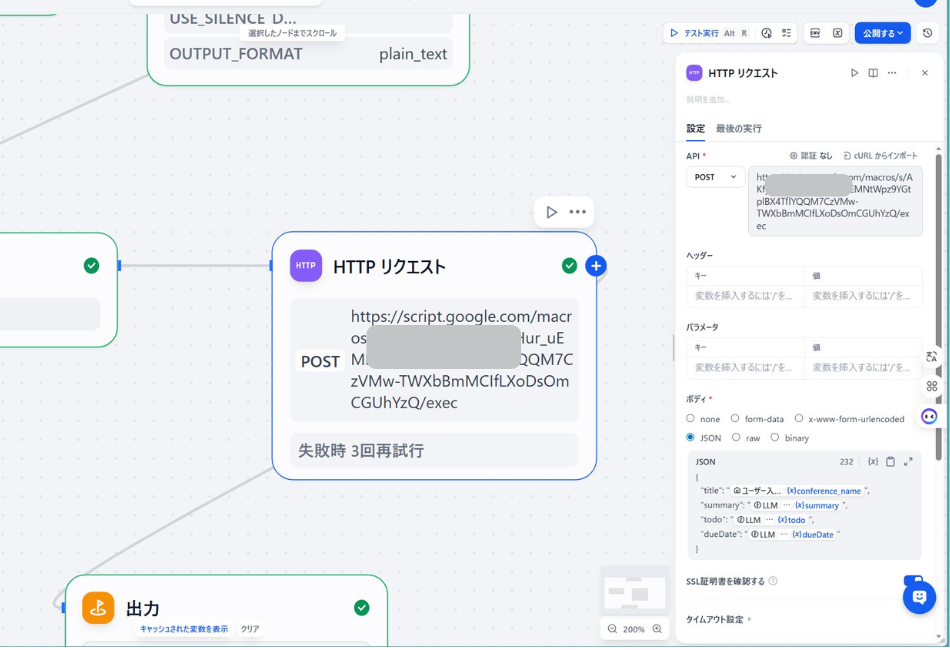
Task: Copy the JSON body using the clipboard icon
Action: [x=890, y=461]
